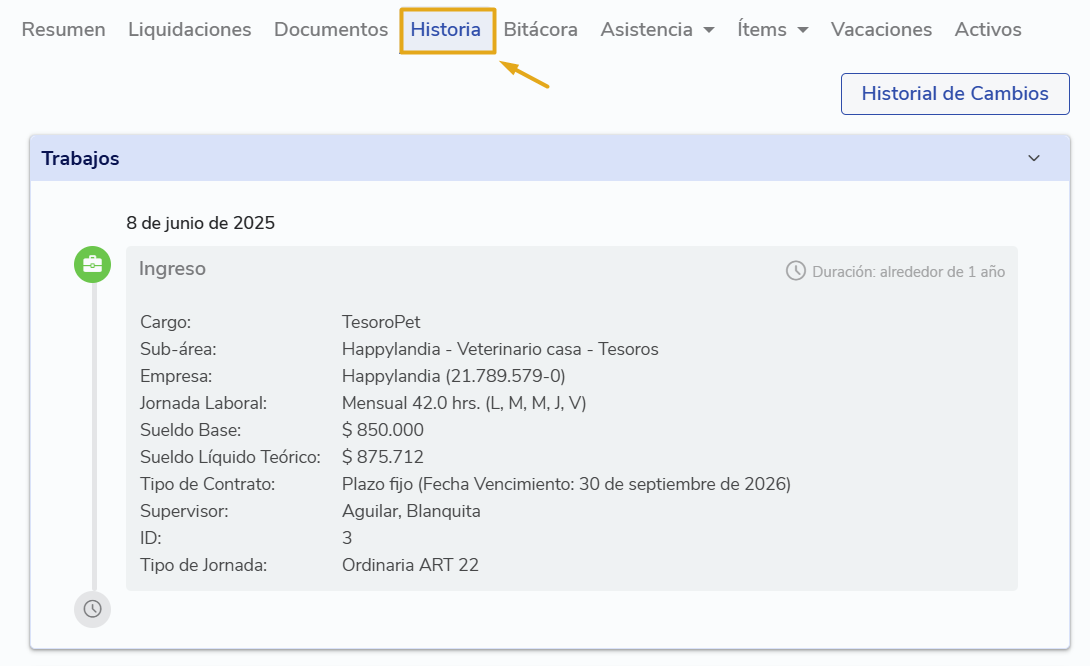Click the date 8 de junio de 2025
The height and width of the screenshot is (666, 1090).
click(x=200, y=223)
